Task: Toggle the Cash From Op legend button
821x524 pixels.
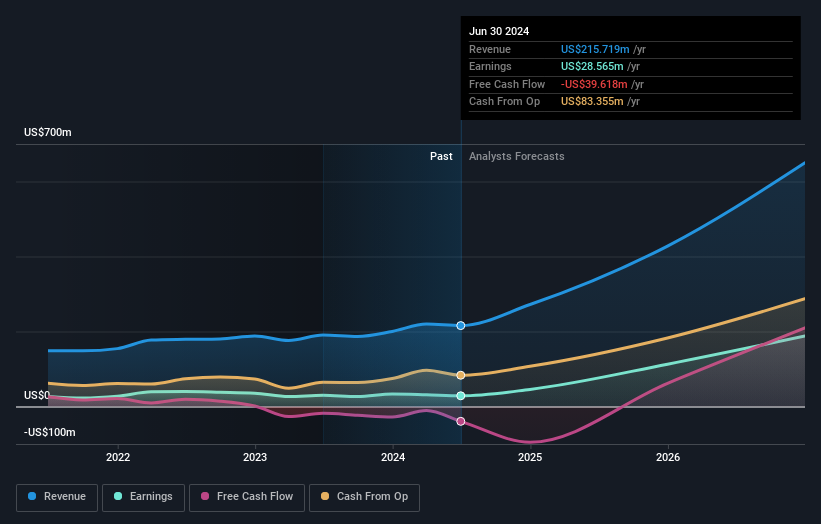Action: click(364, 497)
